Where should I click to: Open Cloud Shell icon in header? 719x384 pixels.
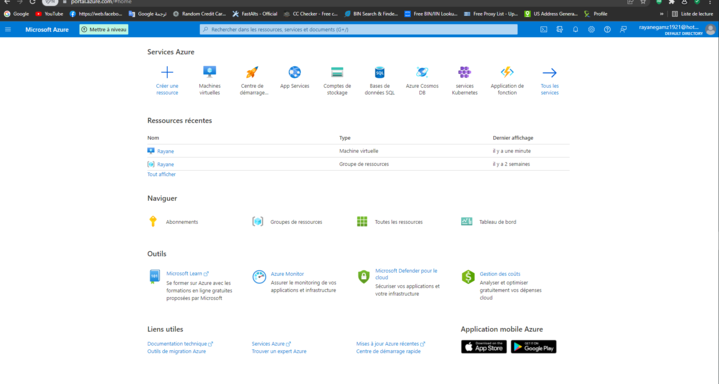pyautogui.click(x=543, y=29)
